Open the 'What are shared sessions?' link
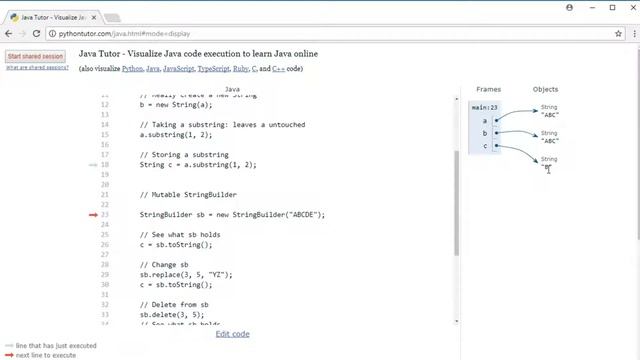Image resolution: width=640 pixels, height=360 pixels. point(37,68)
